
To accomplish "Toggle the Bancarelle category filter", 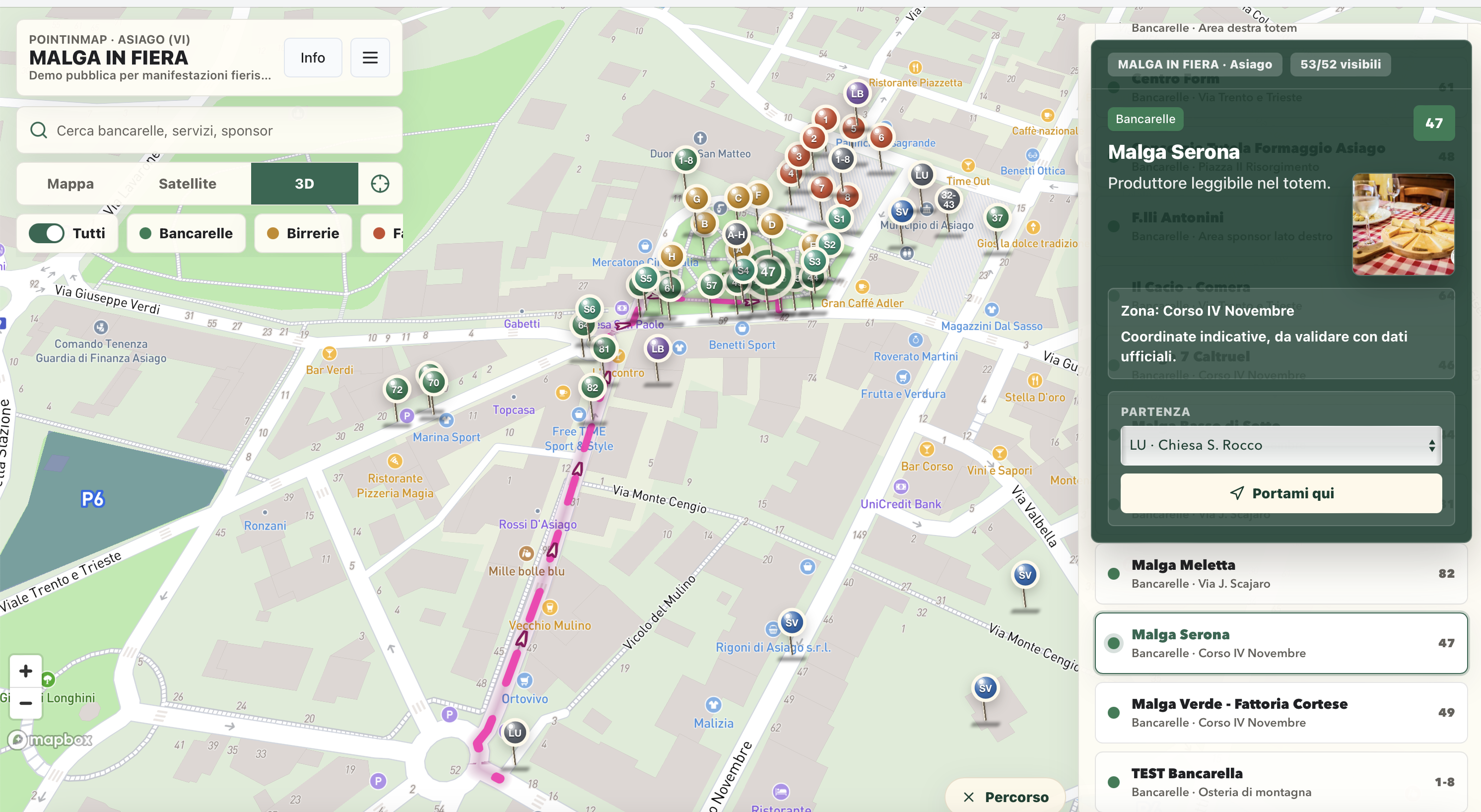I will tap(186, 233).
